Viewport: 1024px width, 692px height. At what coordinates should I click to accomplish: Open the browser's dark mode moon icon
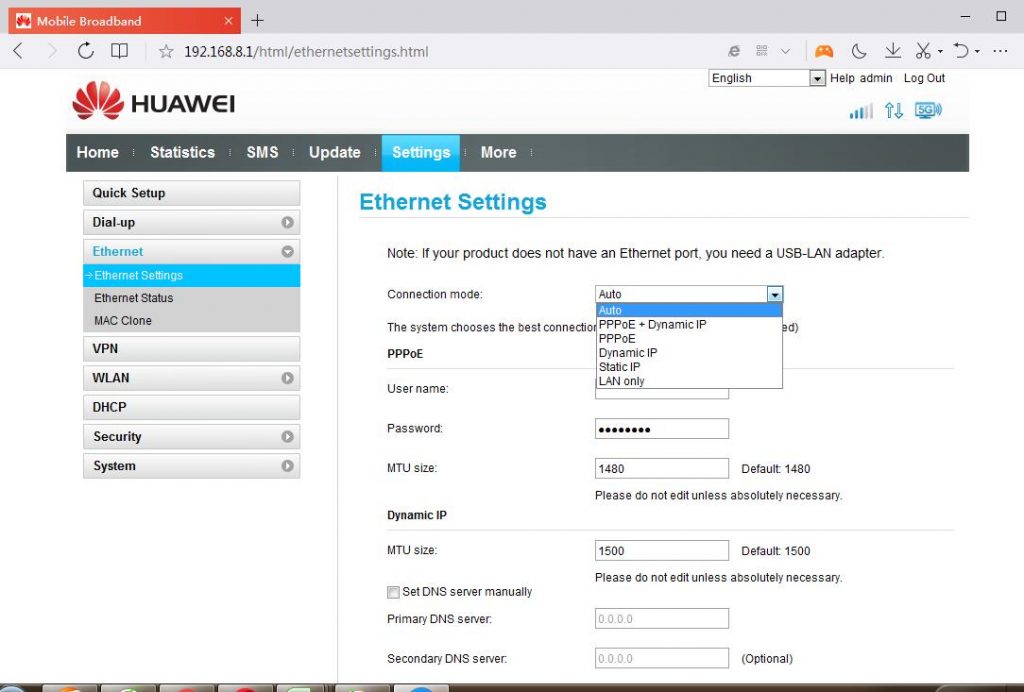tap(860, 50)
